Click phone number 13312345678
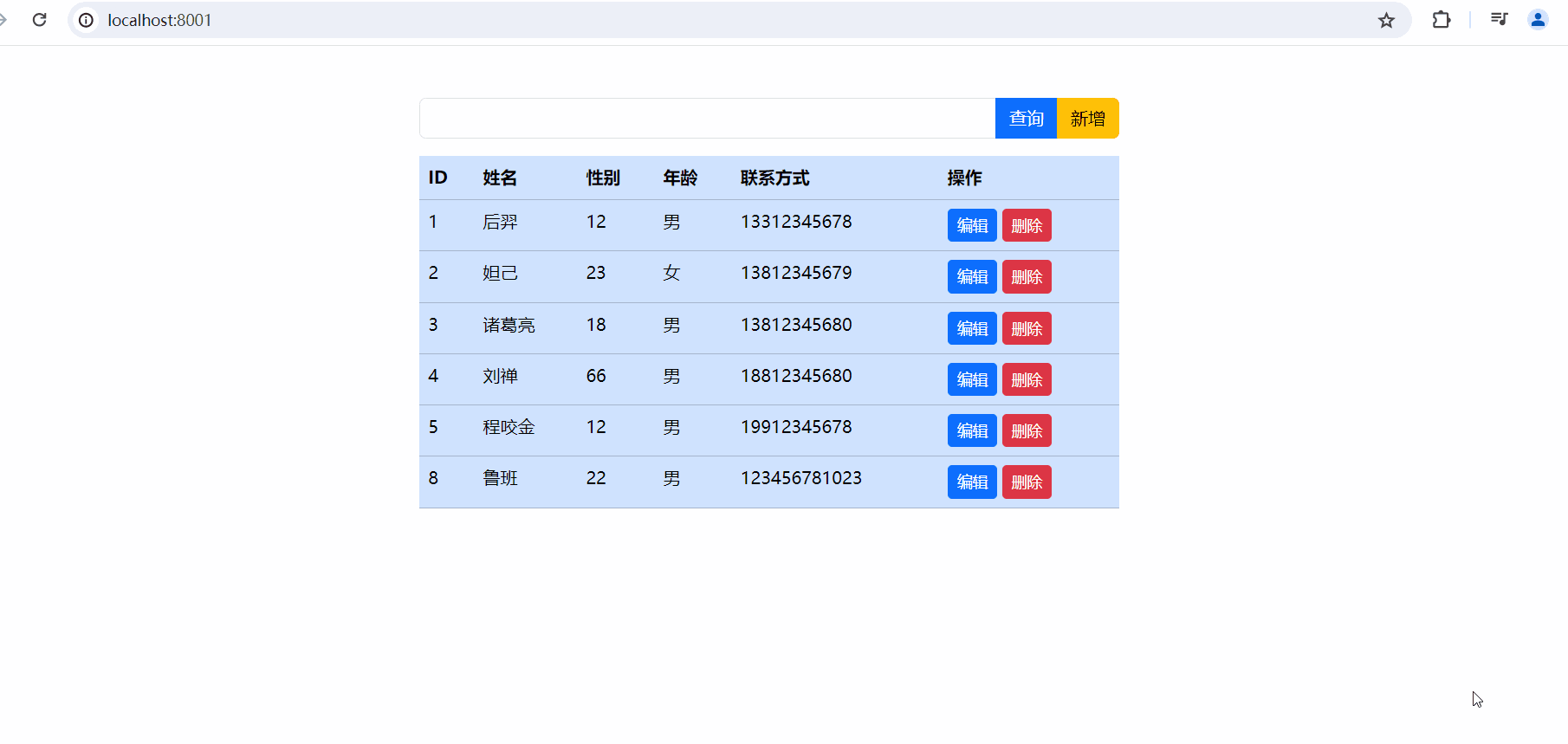This screenshot has height=744, width=1568. [x=796, y=222]
